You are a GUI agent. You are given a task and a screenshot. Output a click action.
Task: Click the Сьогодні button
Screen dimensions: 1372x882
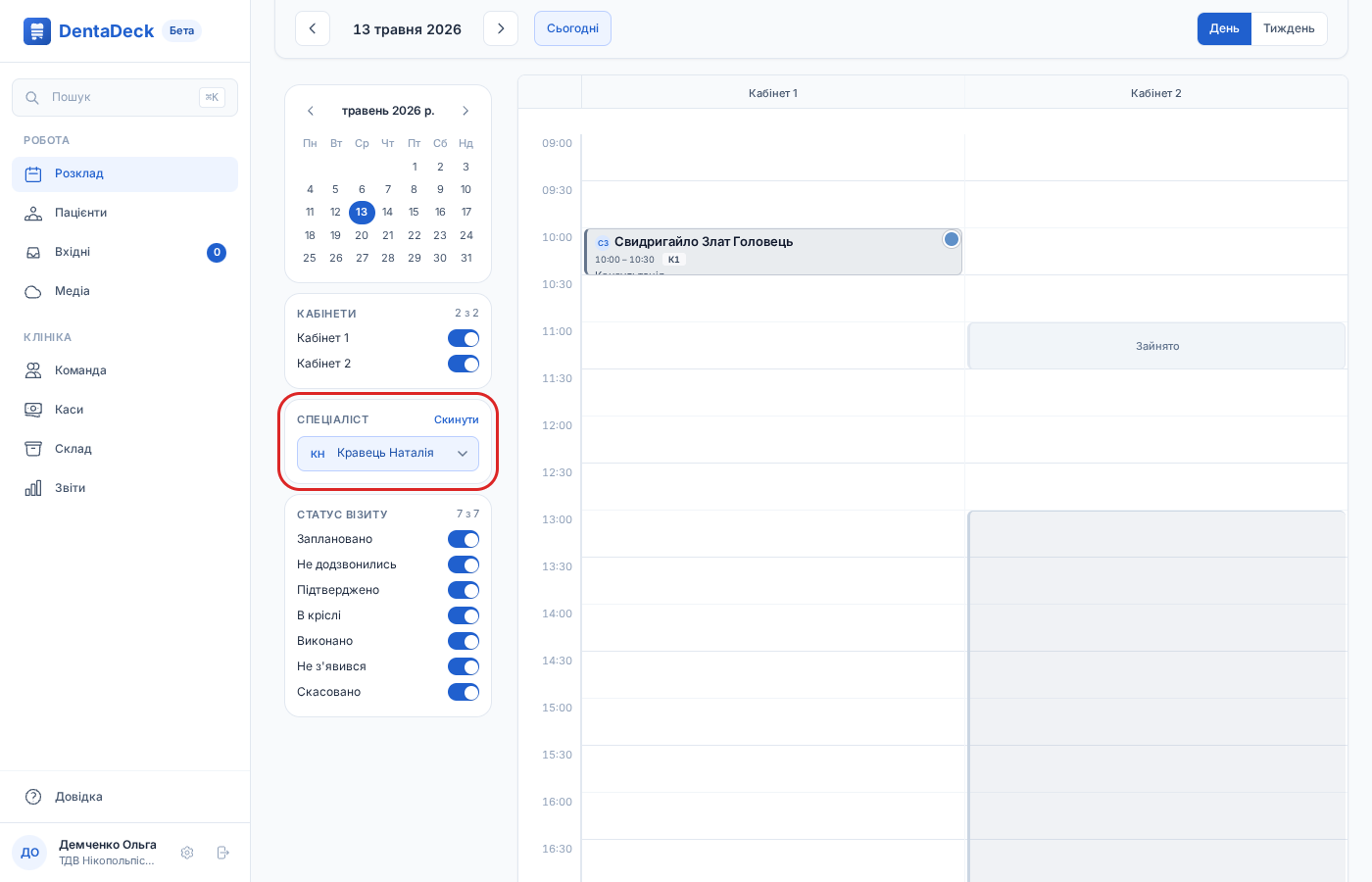[572, 28]
